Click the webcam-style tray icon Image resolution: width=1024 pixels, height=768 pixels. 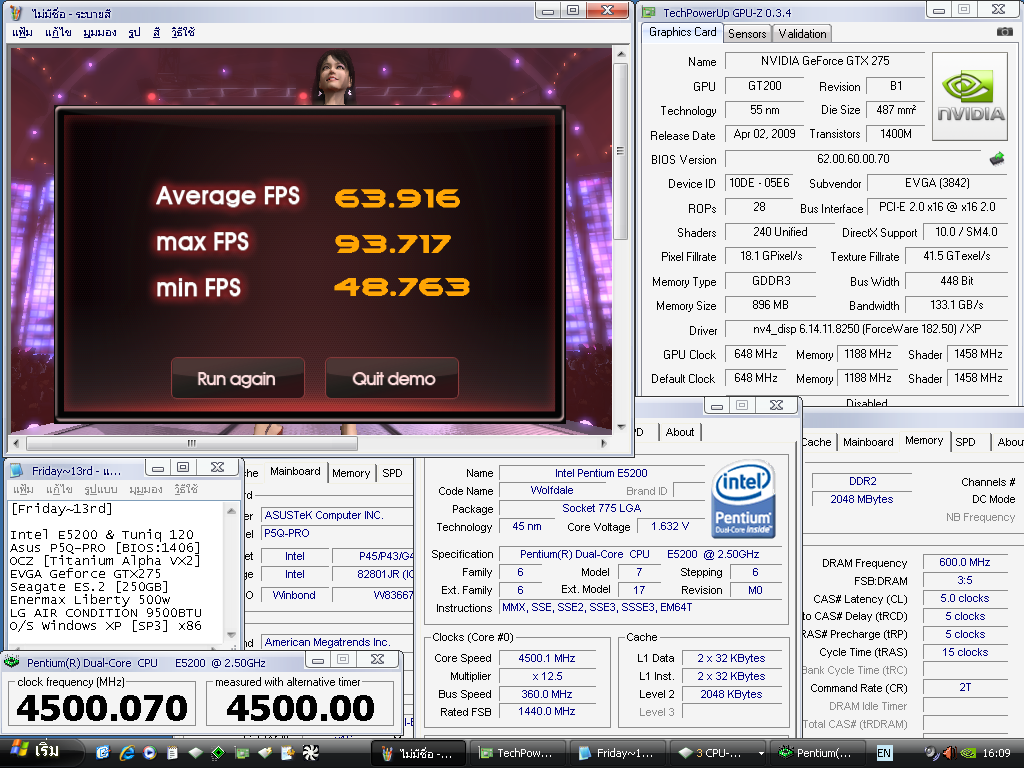pos(931,753)
